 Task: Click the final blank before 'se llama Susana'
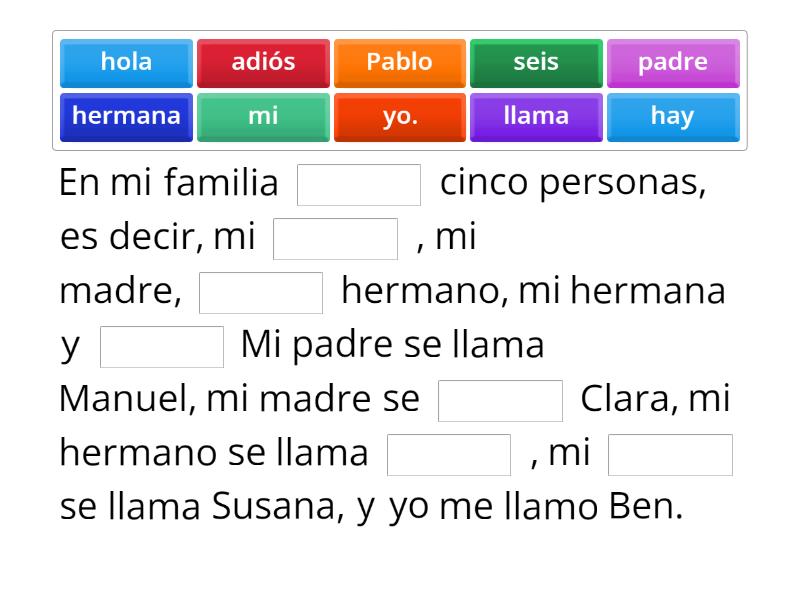670,454
